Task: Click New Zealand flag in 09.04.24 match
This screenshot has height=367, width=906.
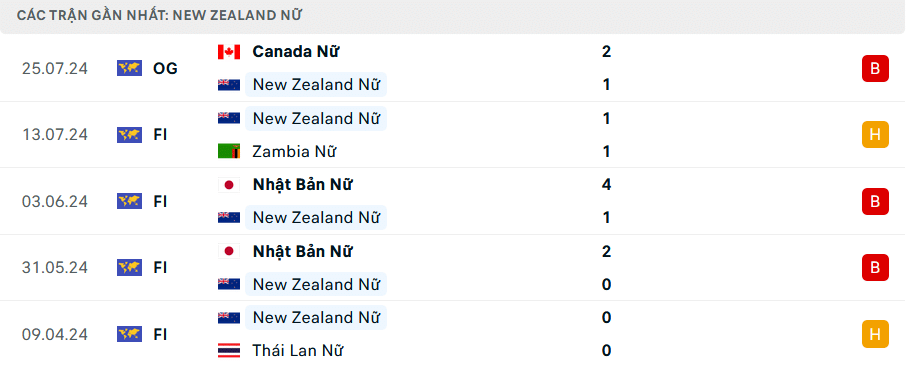Action: [229, 318]
